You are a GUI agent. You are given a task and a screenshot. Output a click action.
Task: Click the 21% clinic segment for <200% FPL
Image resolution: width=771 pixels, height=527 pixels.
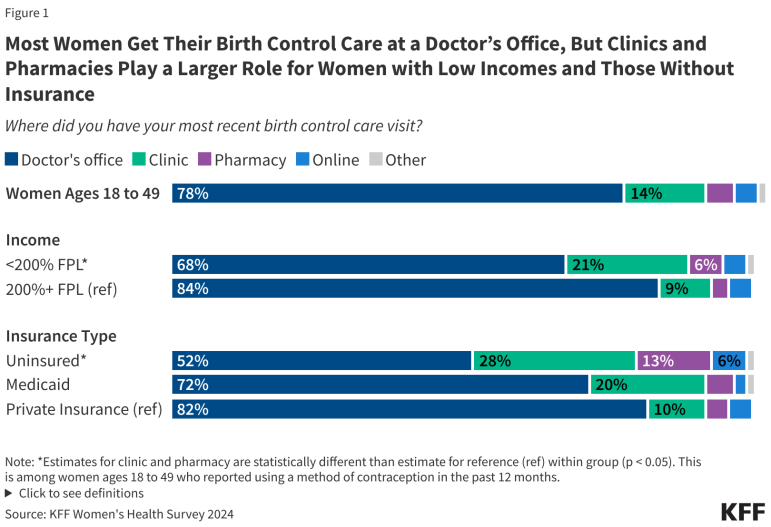click(626, 264)
